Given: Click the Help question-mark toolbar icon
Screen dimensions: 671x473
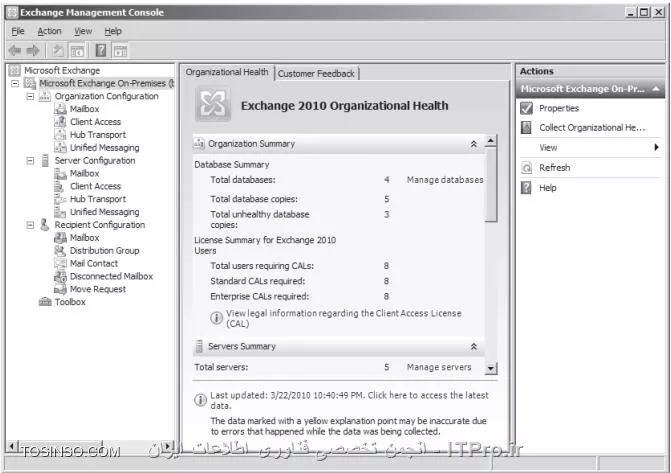Looking at the screenshot, I should 101,51.
